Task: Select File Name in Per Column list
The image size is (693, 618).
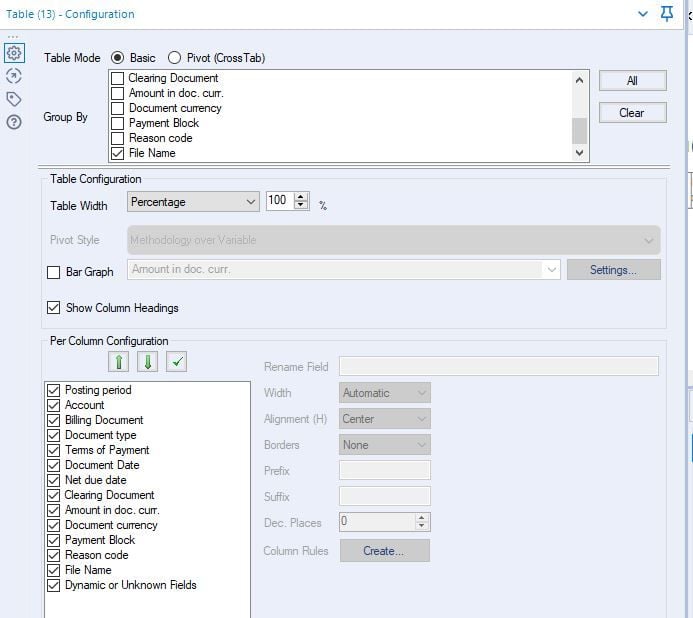Action: tap(88, 570)
